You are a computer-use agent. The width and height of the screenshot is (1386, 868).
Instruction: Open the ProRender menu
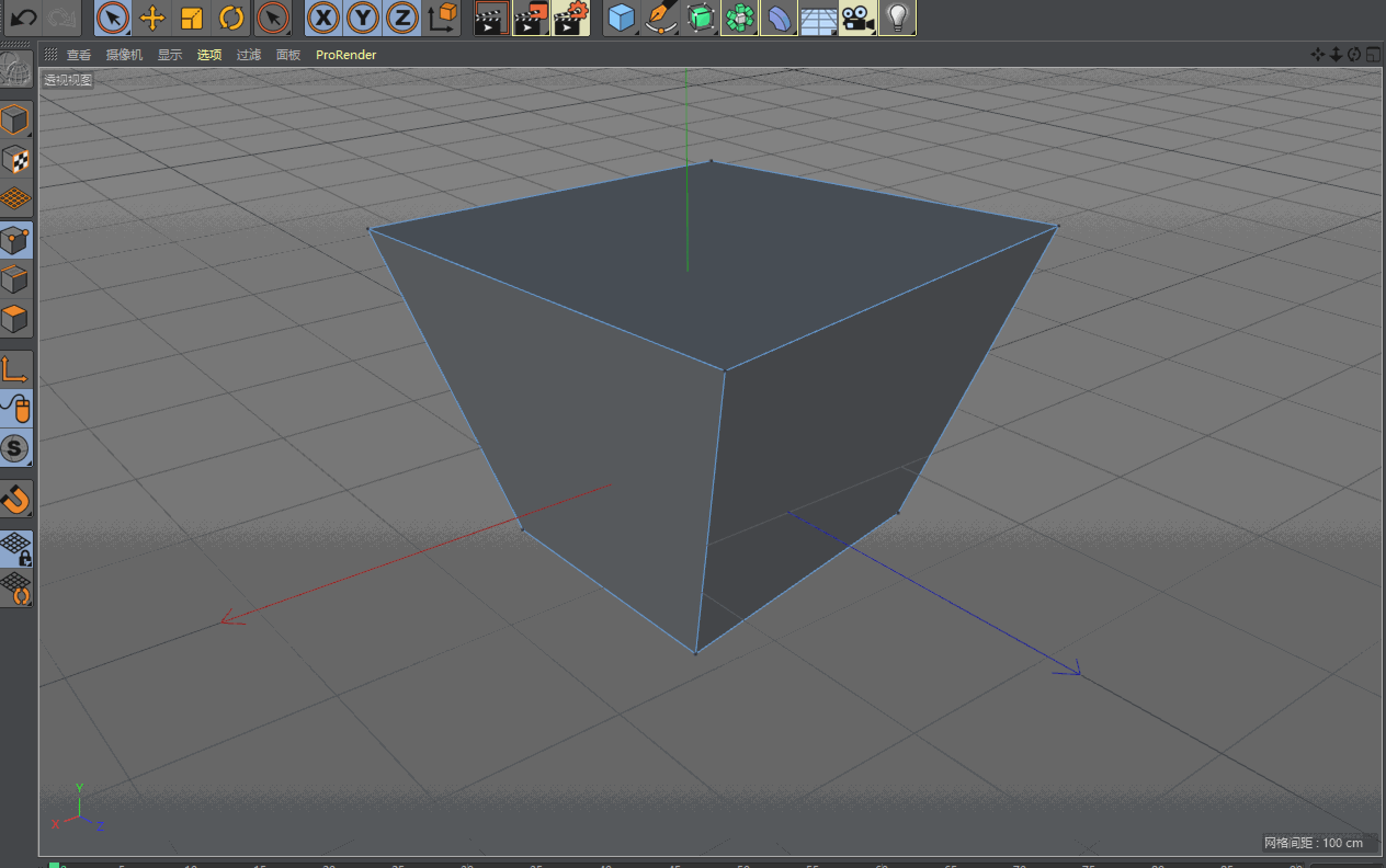pyautogui.click(x=346, y=55)
